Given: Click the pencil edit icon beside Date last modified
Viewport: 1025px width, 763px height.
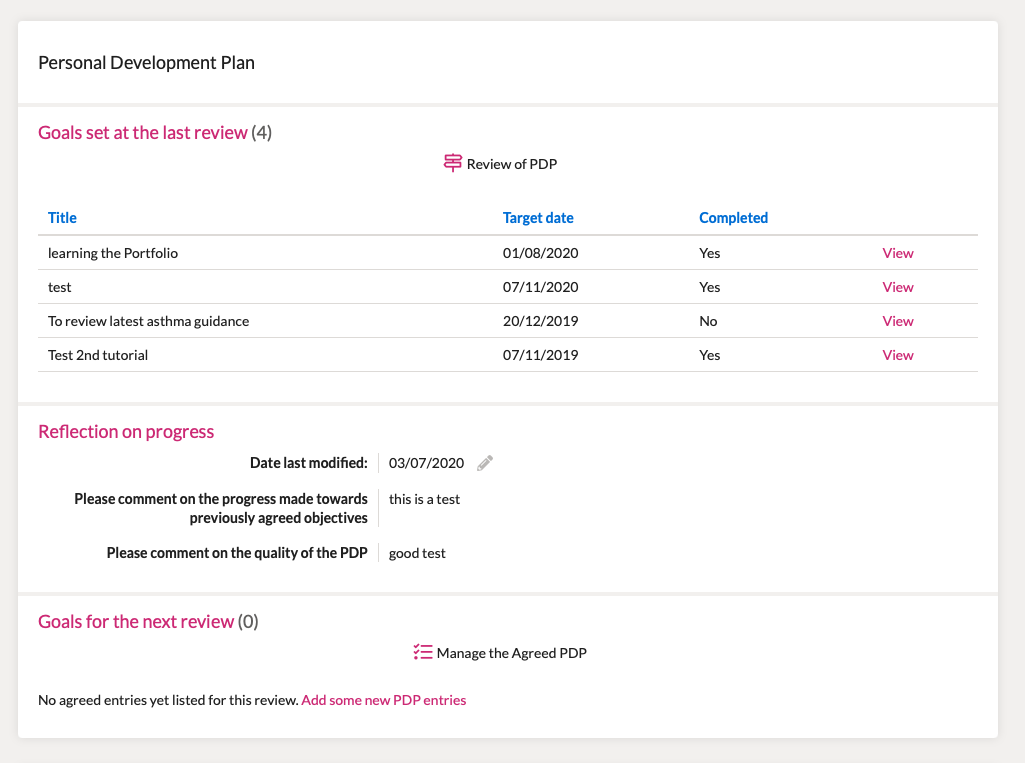Looking at the screenshot, I should (x=484, y=463).
